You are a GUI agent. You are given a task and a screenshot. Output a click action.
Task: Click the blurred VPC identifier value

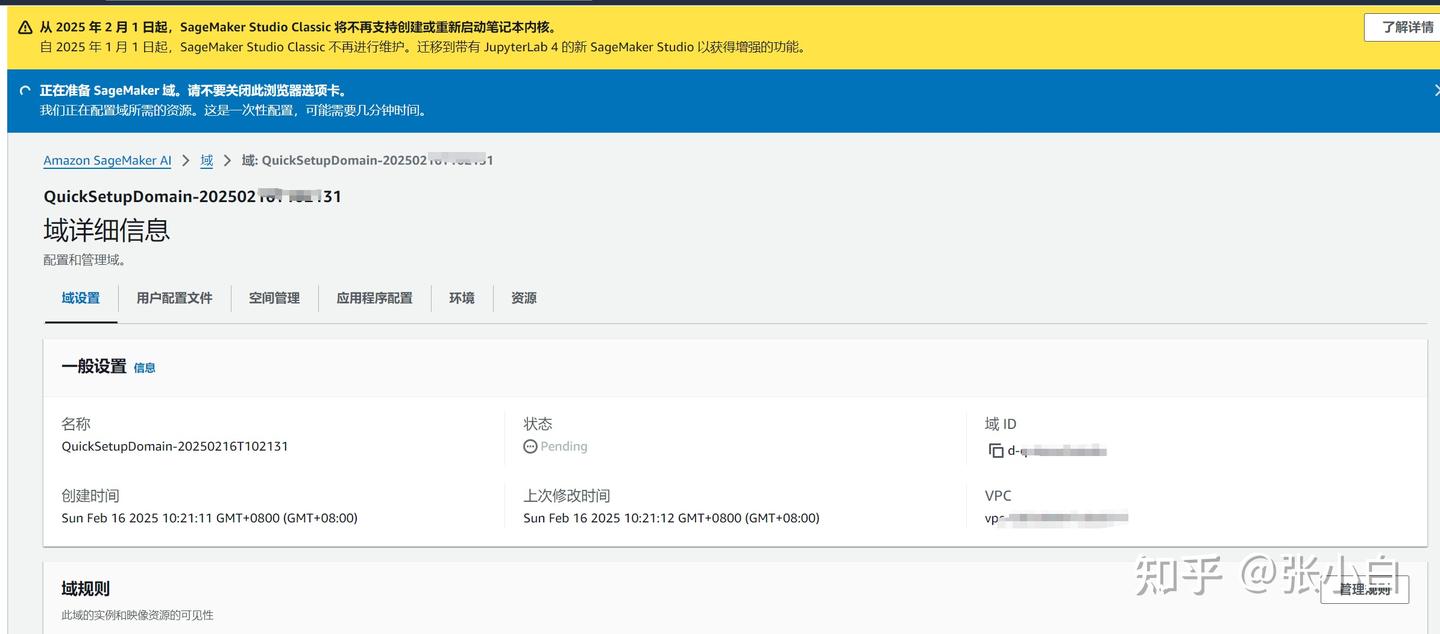click(1057, 520)
